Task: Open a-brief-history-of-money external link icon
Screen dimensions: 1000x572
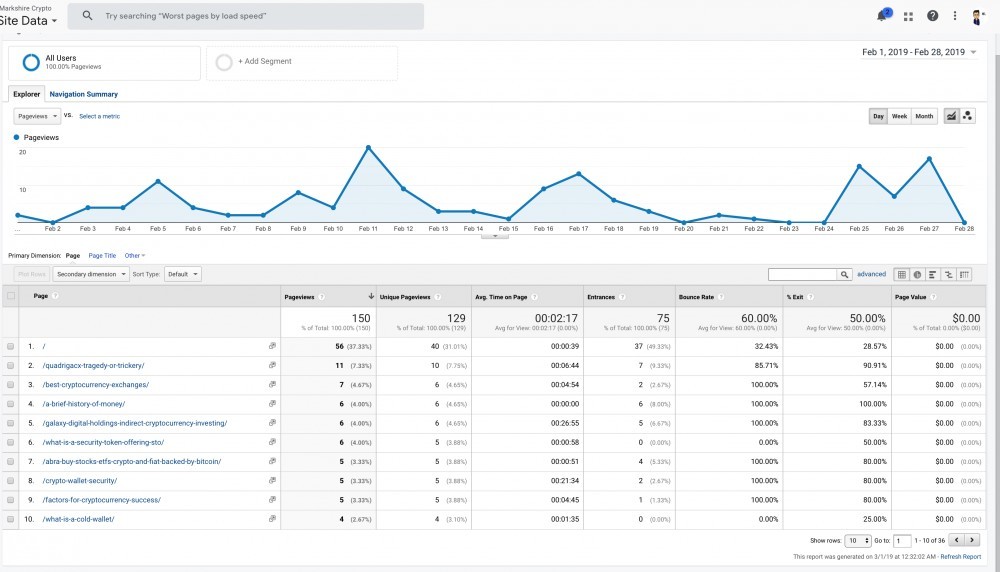Action: [x=272, y=404]
